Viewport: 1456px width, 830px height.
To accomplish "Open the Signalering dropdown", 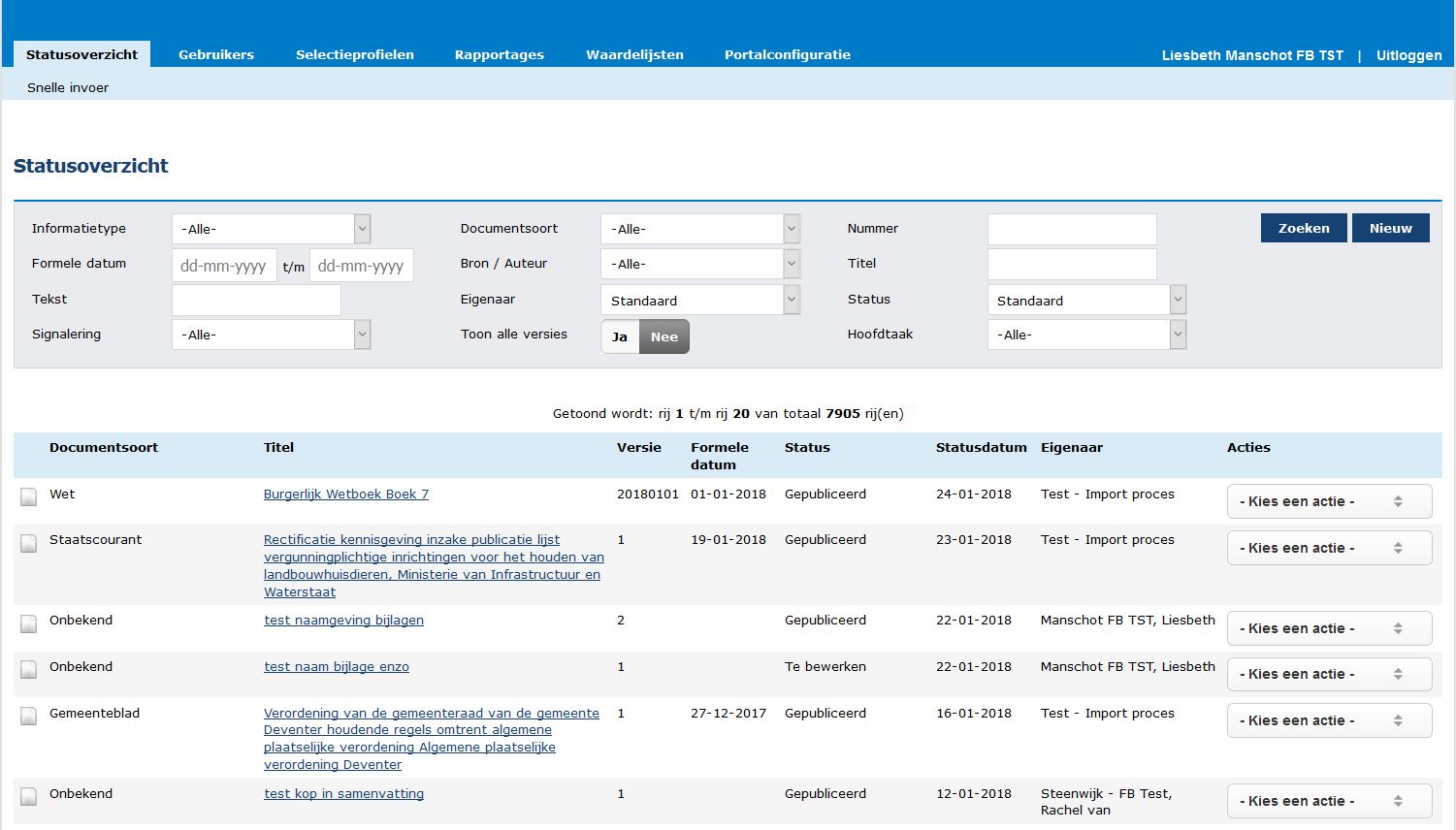I will 271,335.
